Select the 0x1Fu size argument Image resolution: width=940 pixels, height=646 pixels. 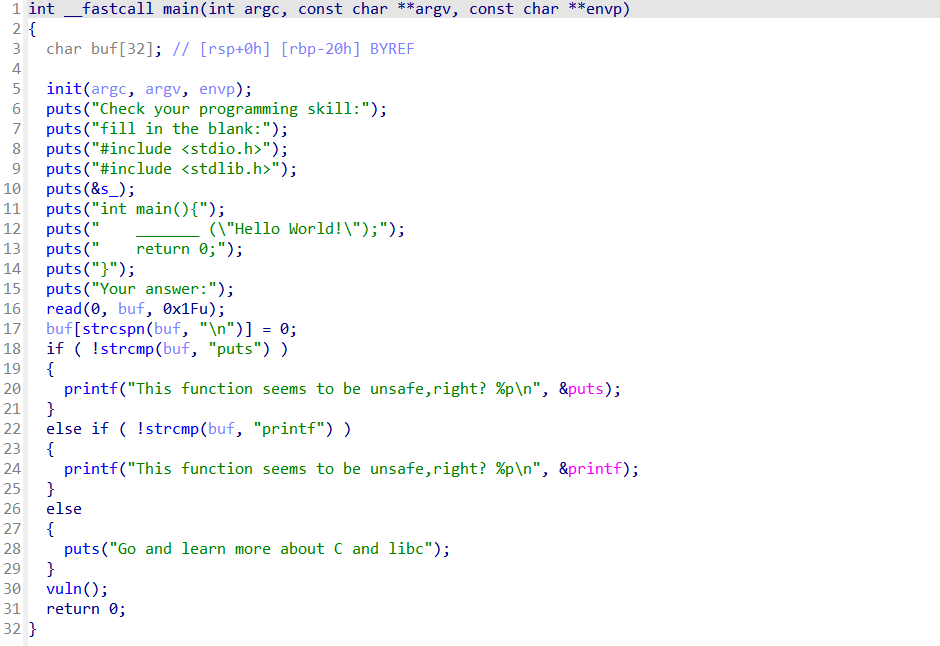coord(185,309)
